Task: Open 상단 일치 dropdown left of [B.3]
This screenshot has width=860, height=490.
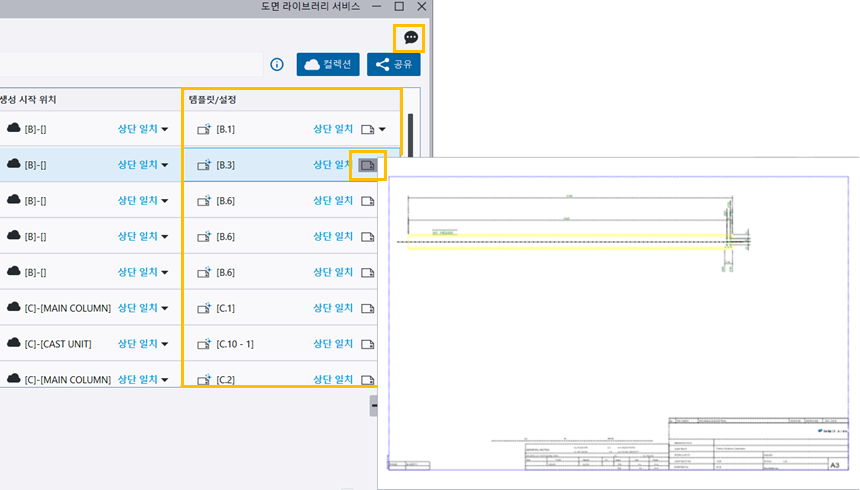Action: click(143, 165)
